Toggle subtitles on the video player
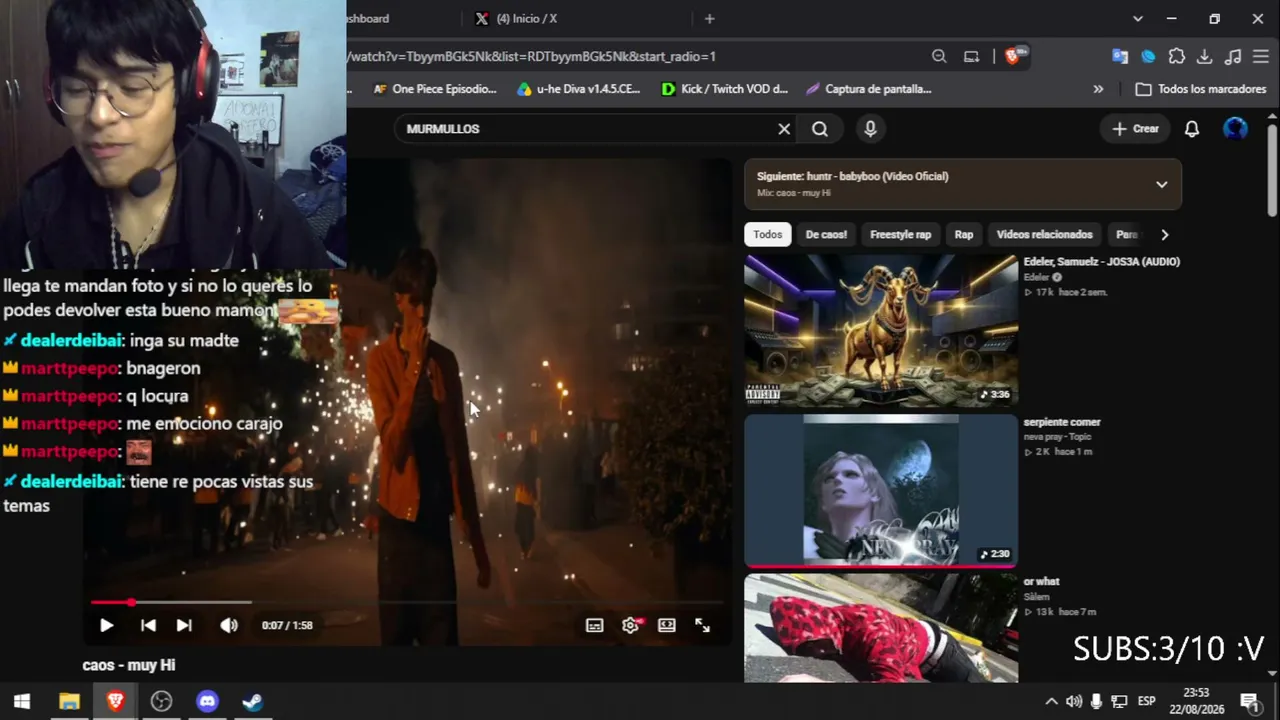Image resolution: width=1280 pixels, height=720 pixels. pyautogui.click(x=594, y=625)
